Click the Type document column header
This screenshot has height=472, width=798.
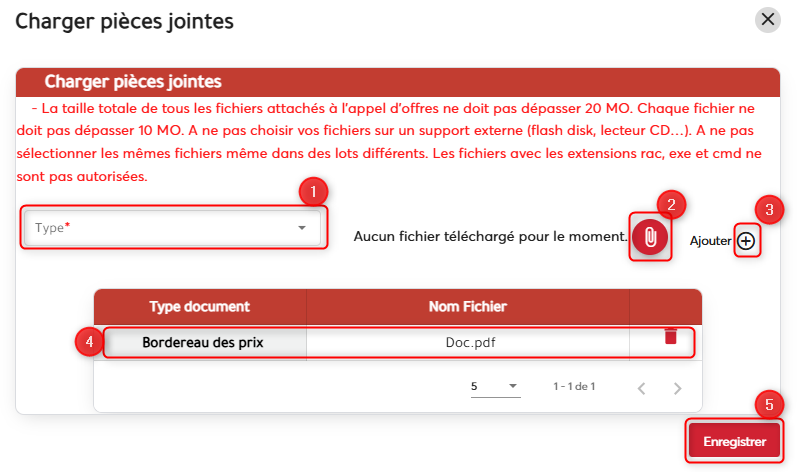[200, 306]
